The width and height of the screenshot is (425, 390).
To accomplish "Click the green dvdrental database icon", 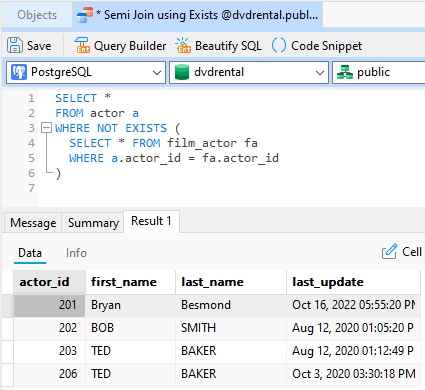I will tap(182, 72).
